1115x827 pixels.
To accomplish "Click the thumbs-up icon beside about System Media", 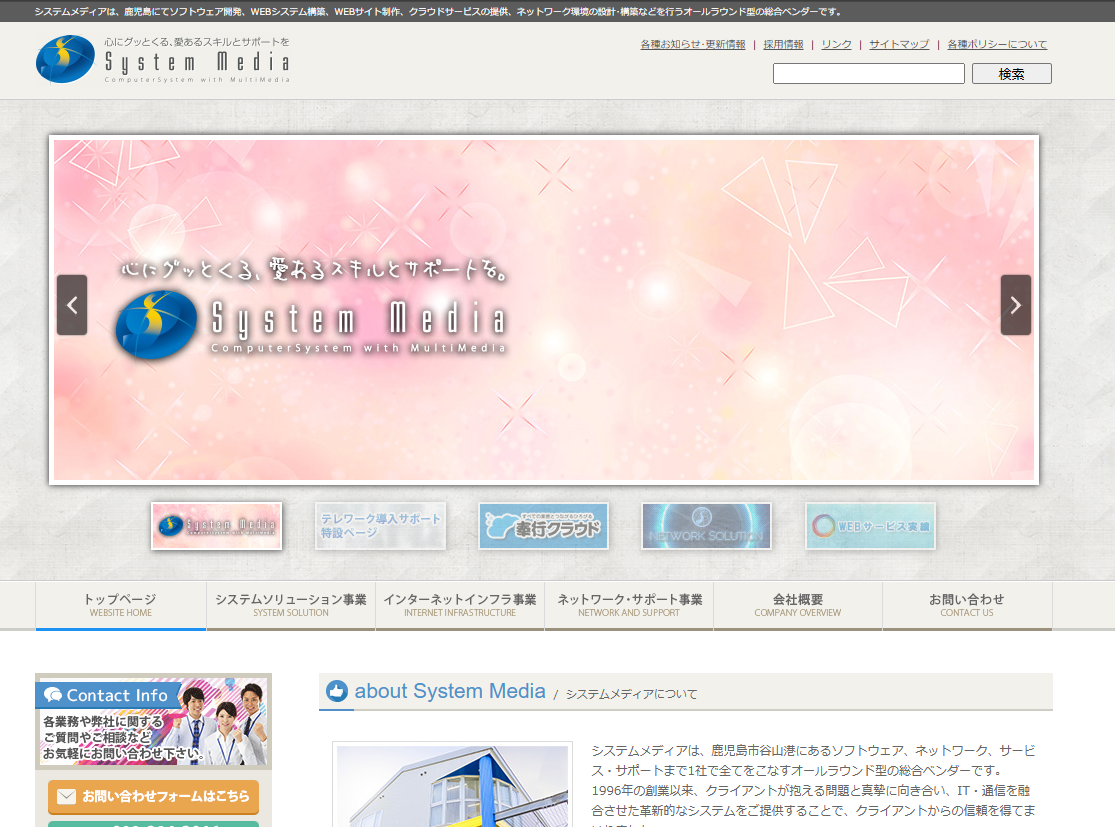I will pos(337,691).
